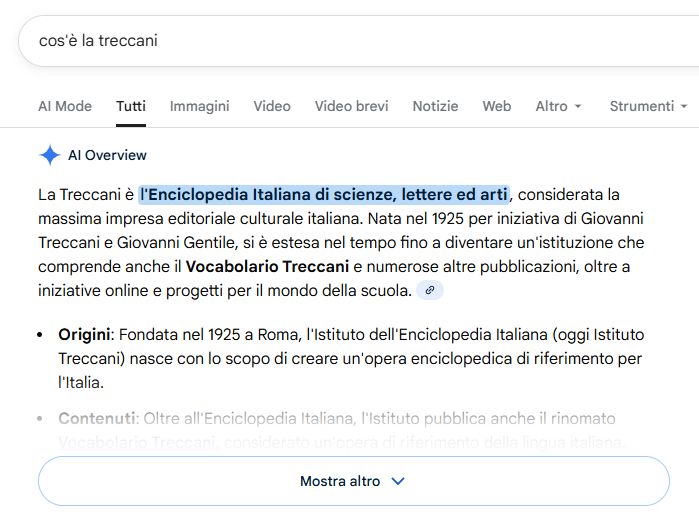Expand the Mostra altro chevron arrow
This screenshot has width=699, height=521.
(398, 481)
